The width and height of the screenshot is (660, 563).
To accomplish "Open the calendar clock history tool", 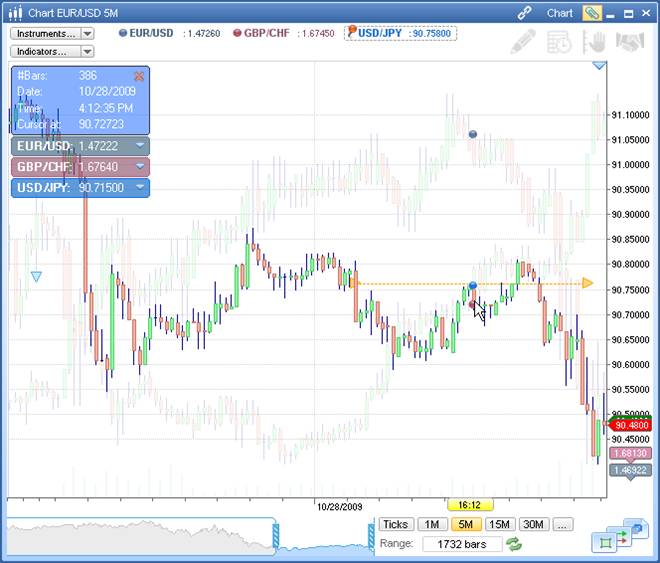I will click(559, 42).
